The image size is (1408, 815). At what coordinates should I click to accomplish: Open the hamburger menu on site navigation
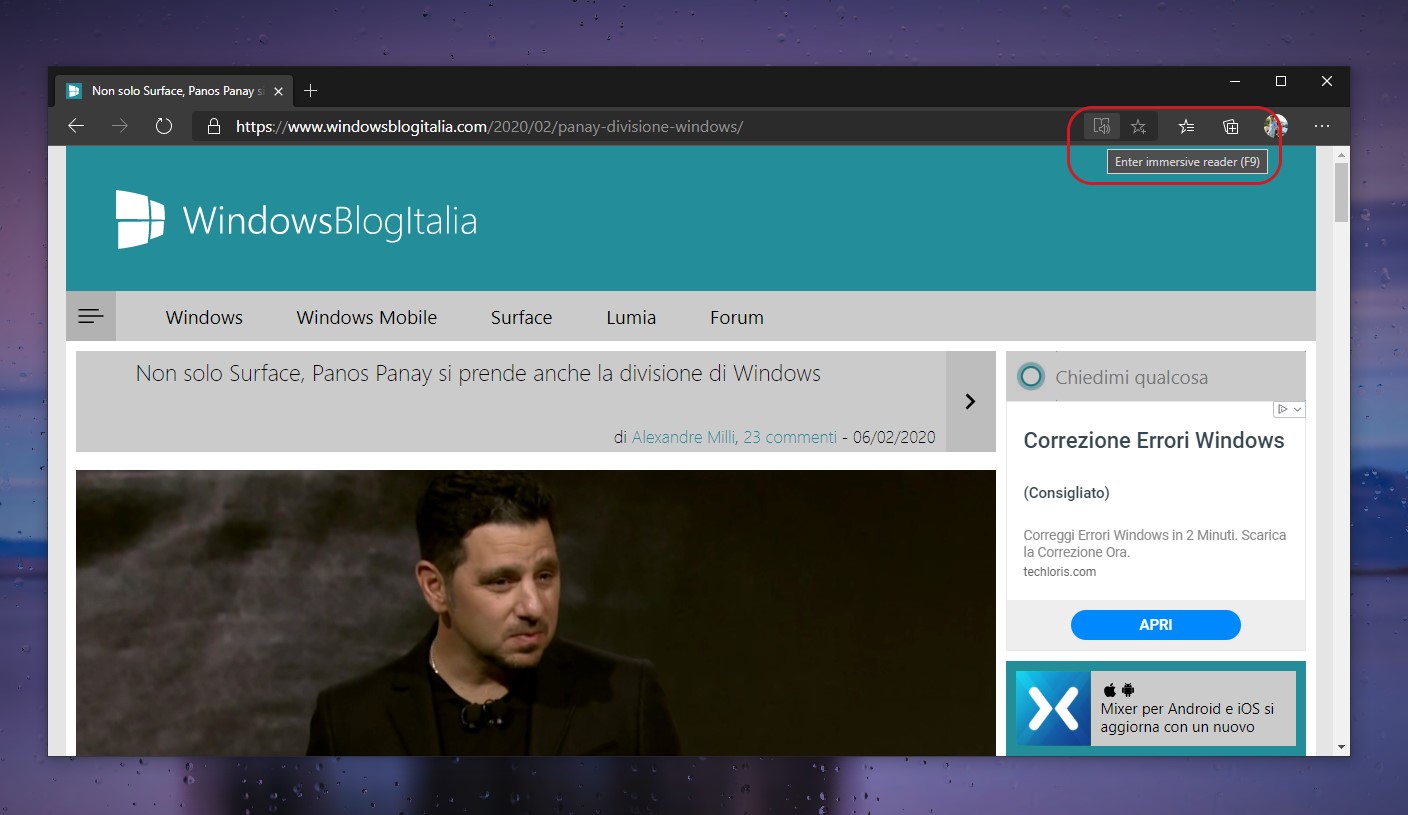pos(91,316)
